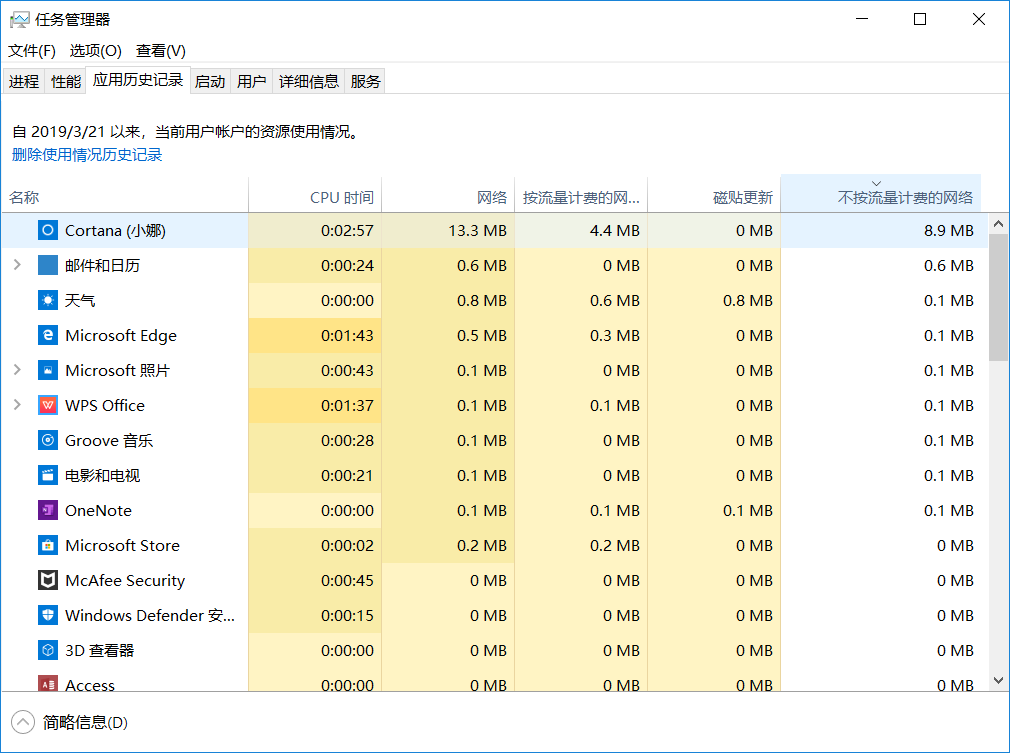1010x753 pixels.
Task: Select the Windows Defender row name
Action: 149,616
